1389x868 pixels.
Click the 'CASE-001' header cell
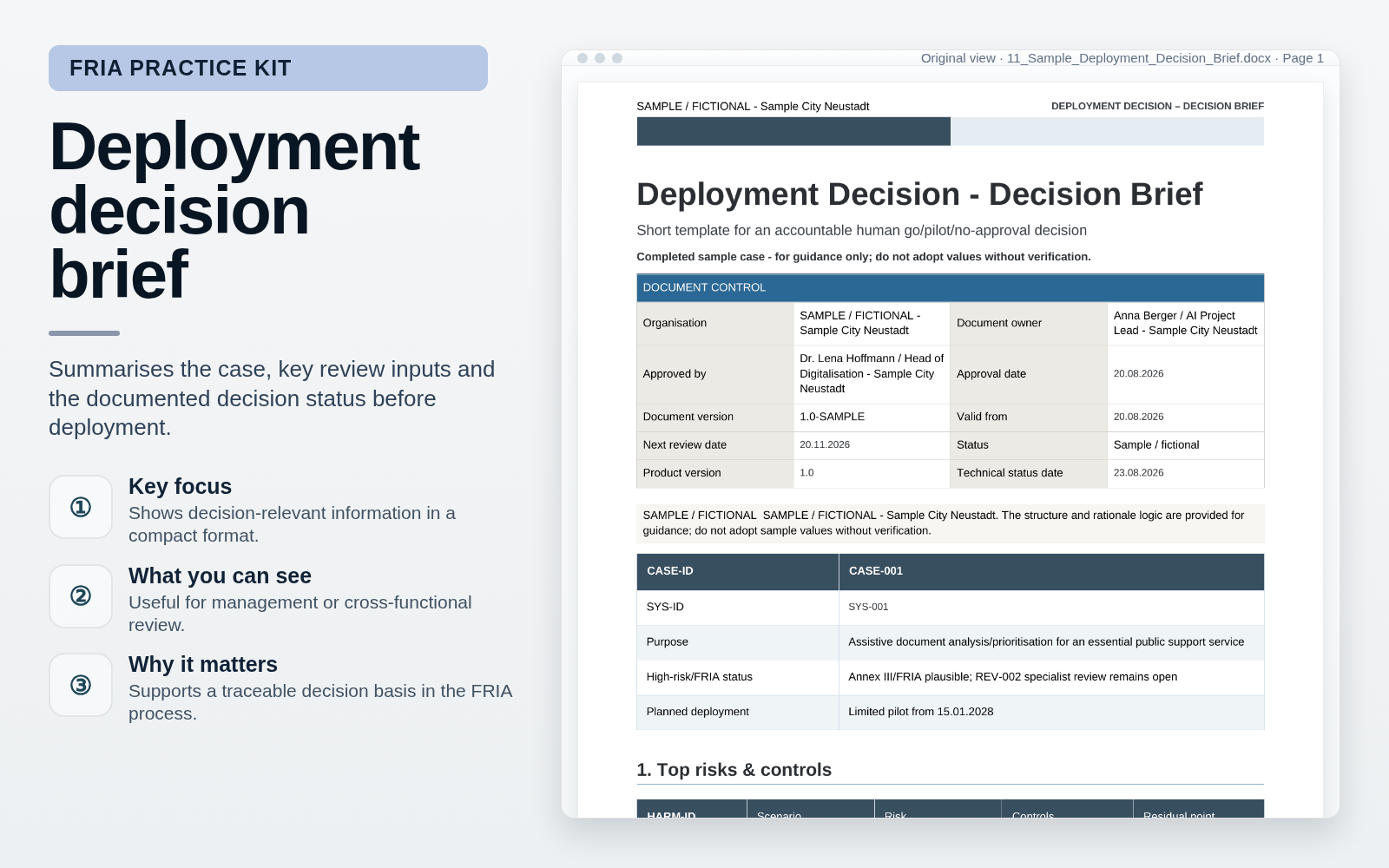tap(1051, 571)
